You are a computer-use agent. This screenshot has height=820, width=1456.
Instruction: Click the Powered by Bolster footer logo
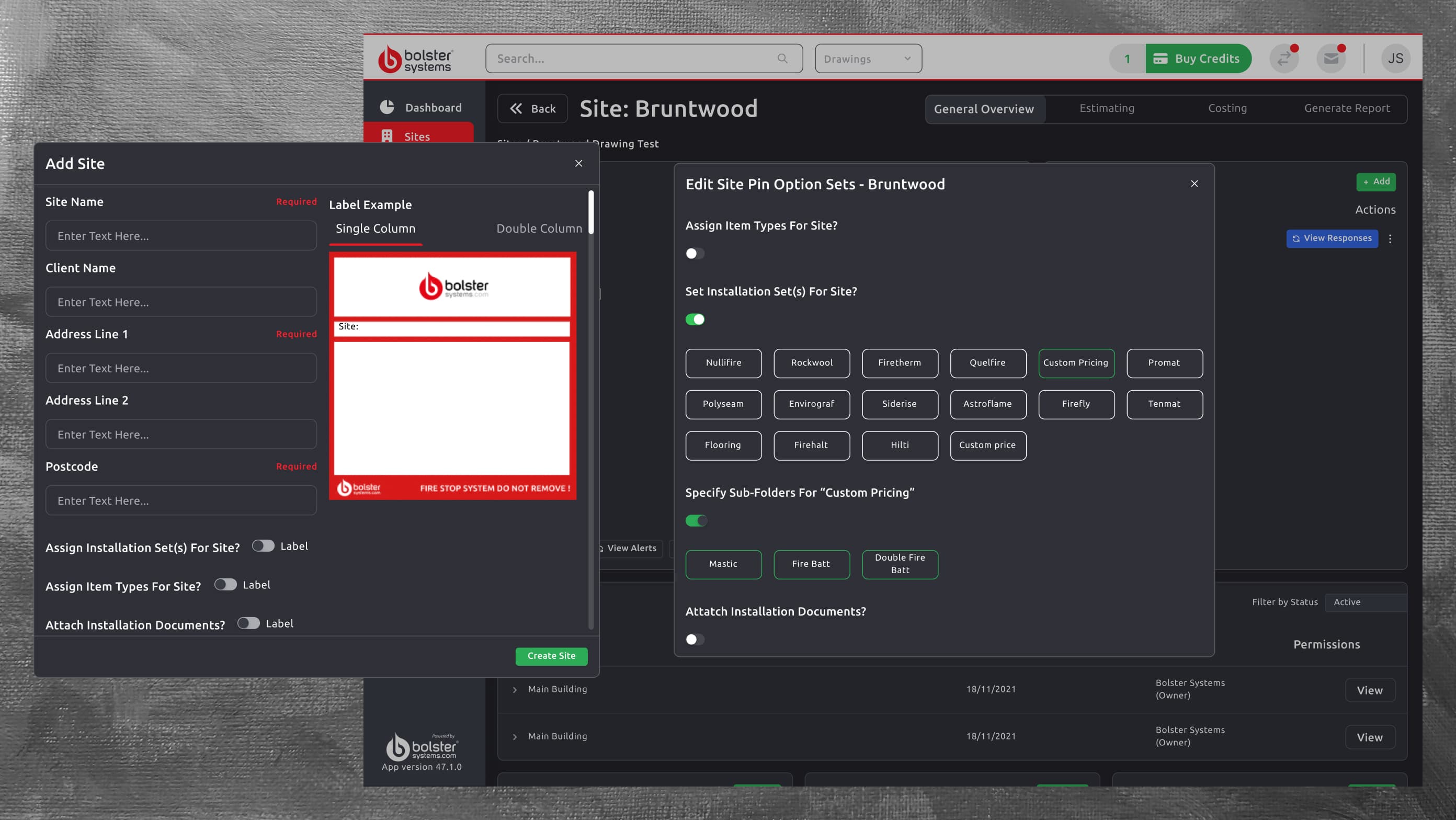pyautogui.click(x=422, y=747)
